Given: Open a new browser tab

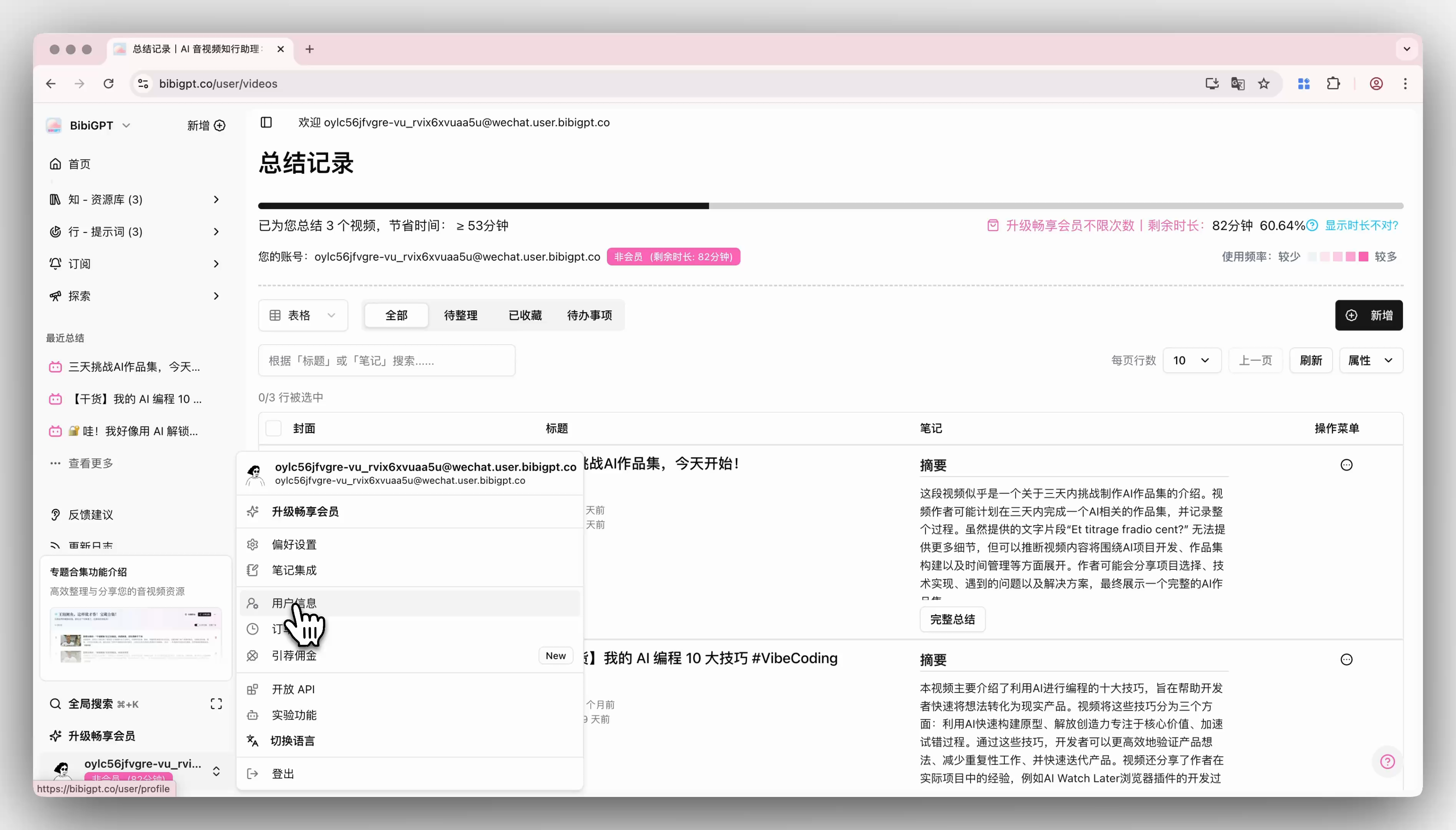Looking at the screenshot, I should [309, 49].
